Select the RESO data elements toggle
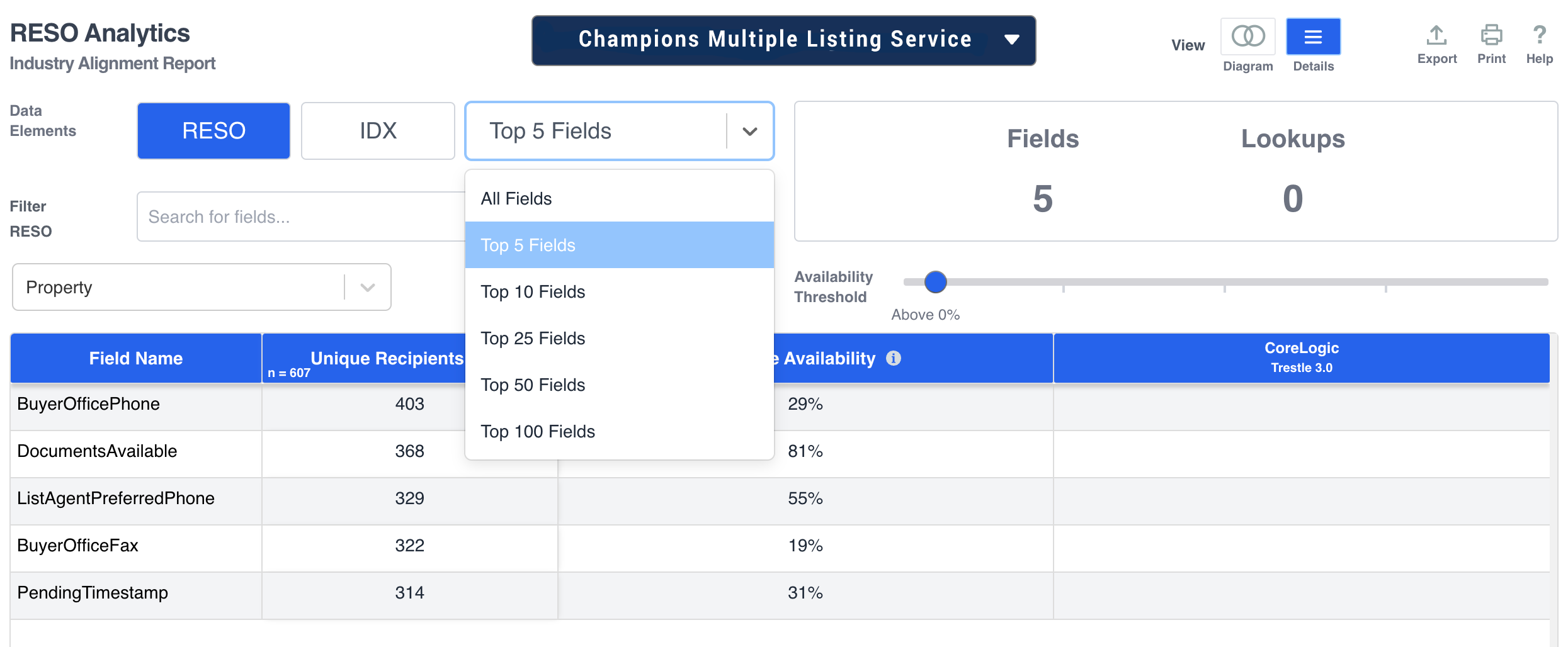This screenshot has width=1568, height=647. point(213,130)
